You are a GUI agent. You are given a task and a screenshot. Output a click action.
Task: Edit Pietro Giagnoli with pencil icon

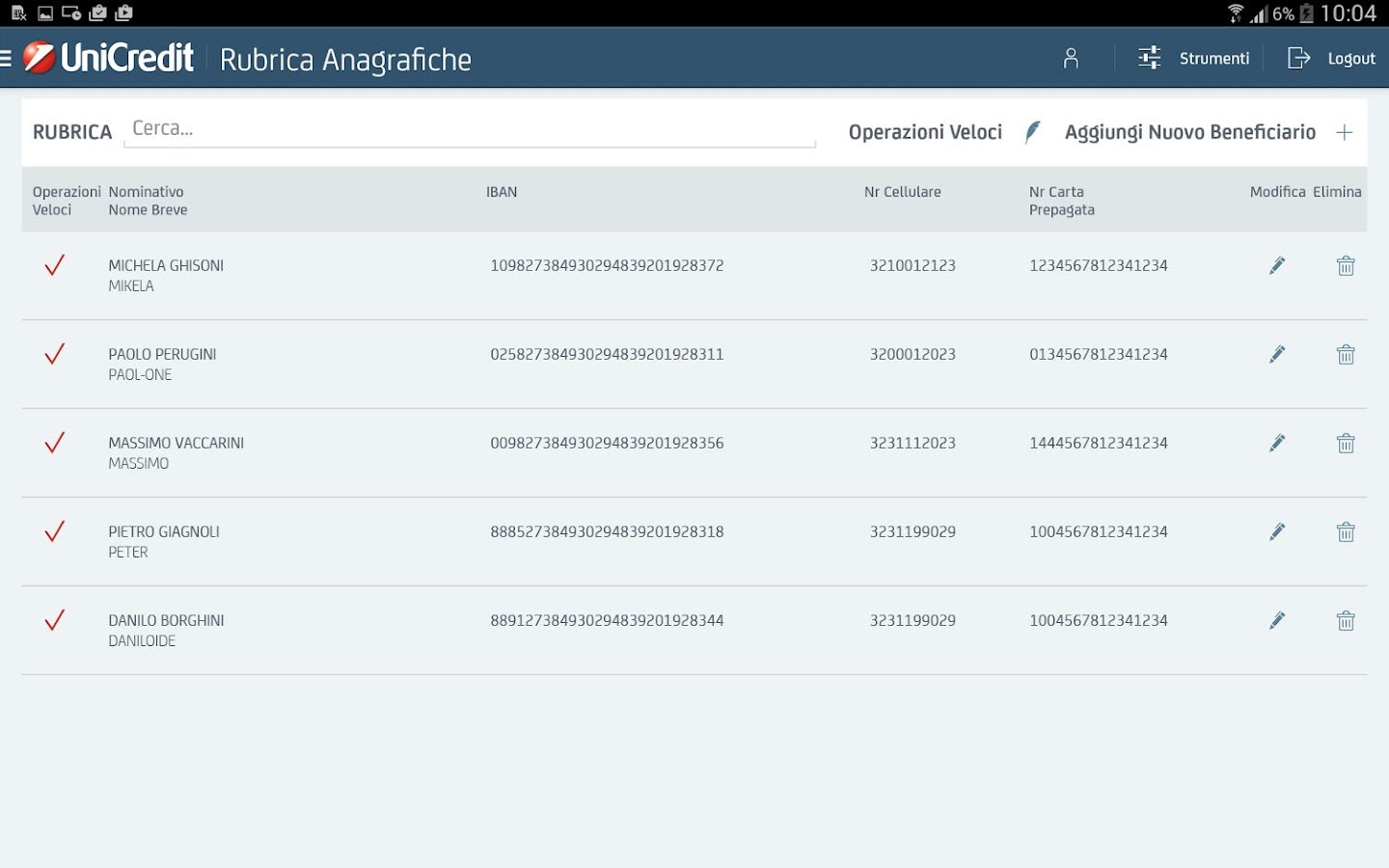point(1277,531)
